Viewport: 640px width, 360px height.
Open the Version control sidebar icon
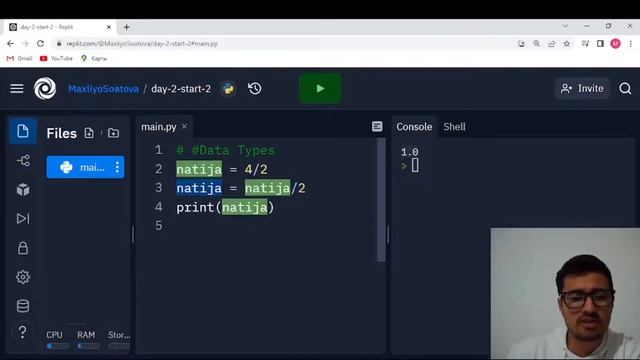tap(23, 160)
